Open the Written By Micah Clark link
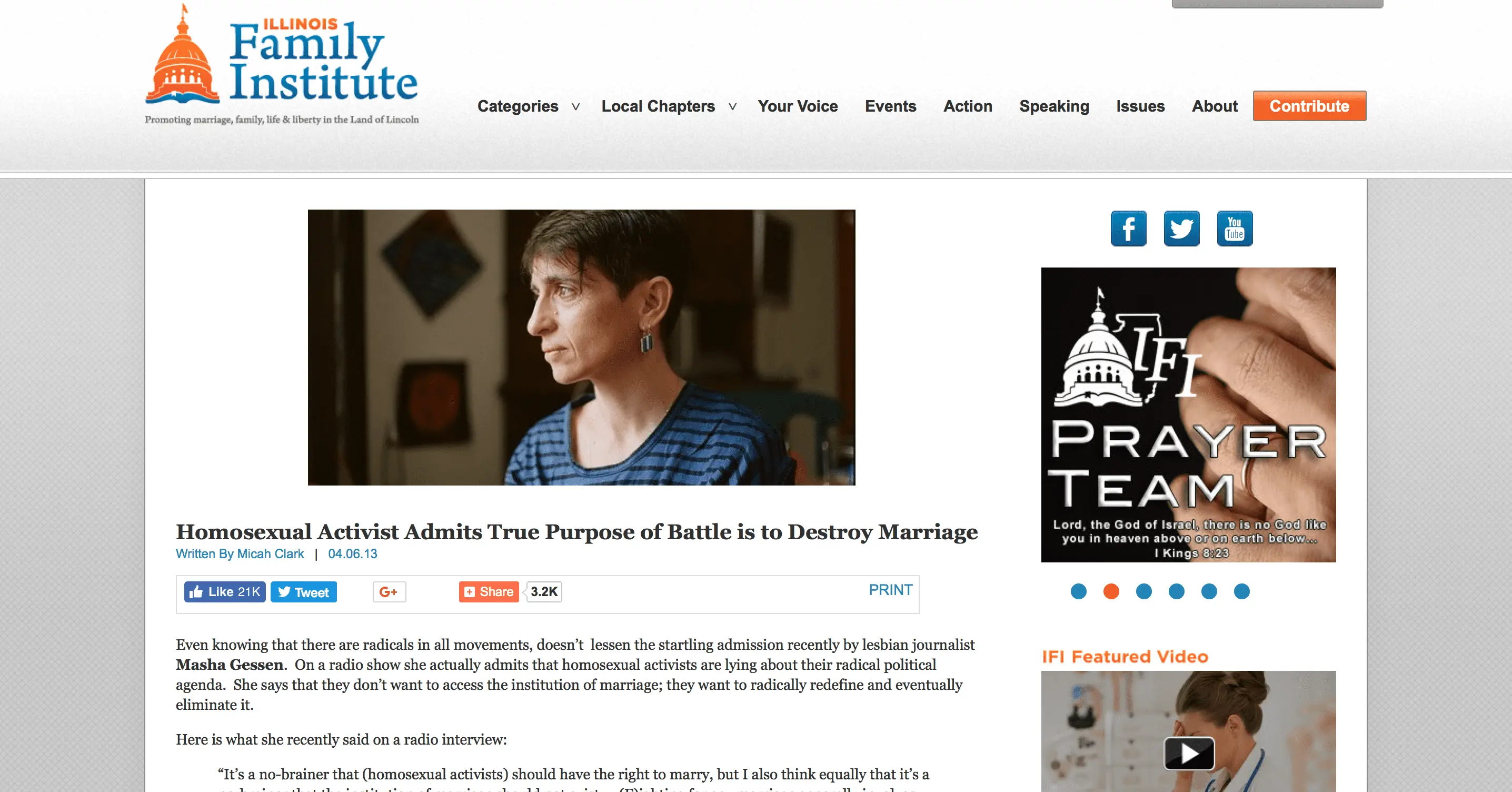 [x=240, y=553]
